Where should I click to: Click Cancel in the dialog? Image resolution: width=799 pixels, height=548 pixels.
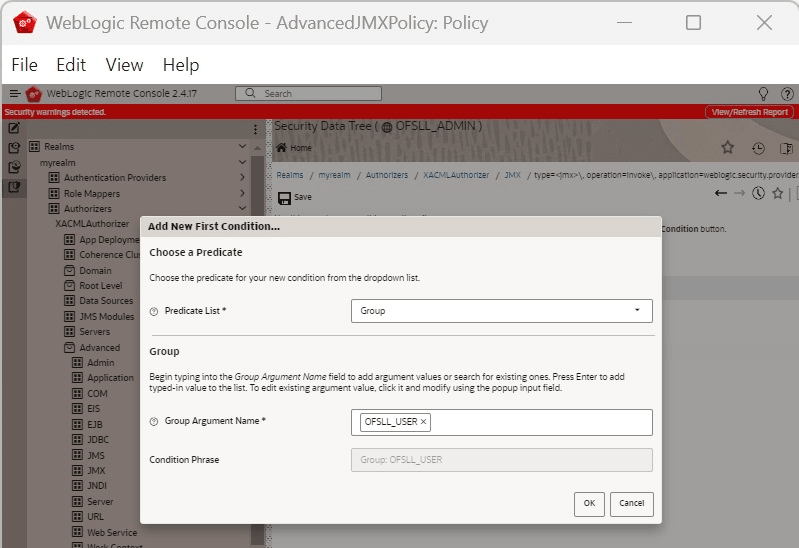[631, 504]
